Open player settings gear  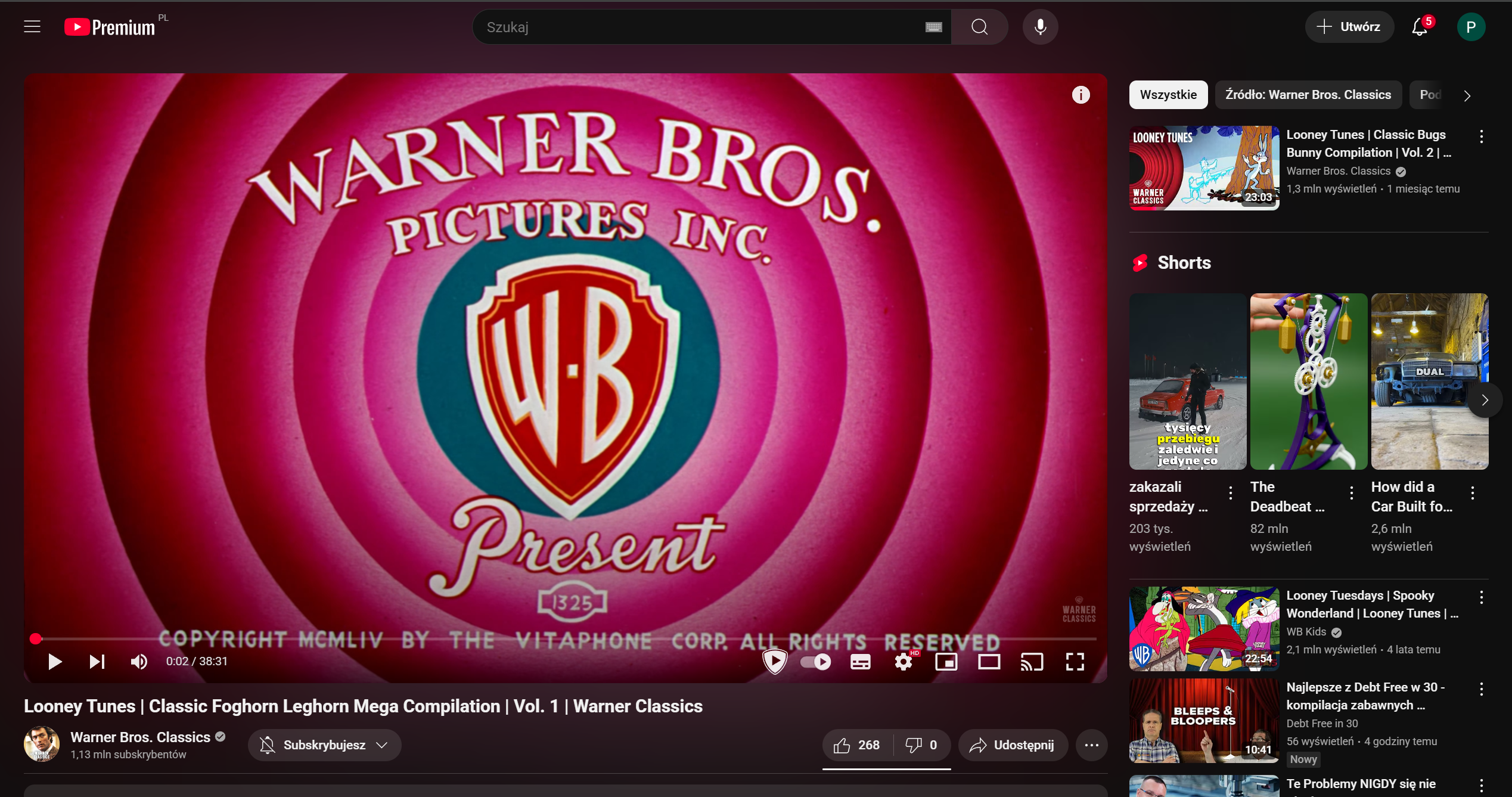(x=904, y=662)
